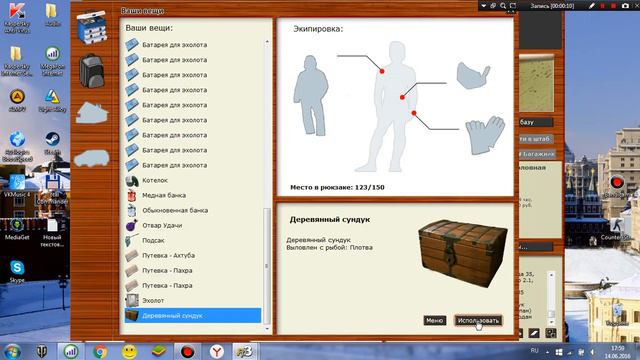
Task: Select the Медная банка icon in the list
Action: [132, 196]
